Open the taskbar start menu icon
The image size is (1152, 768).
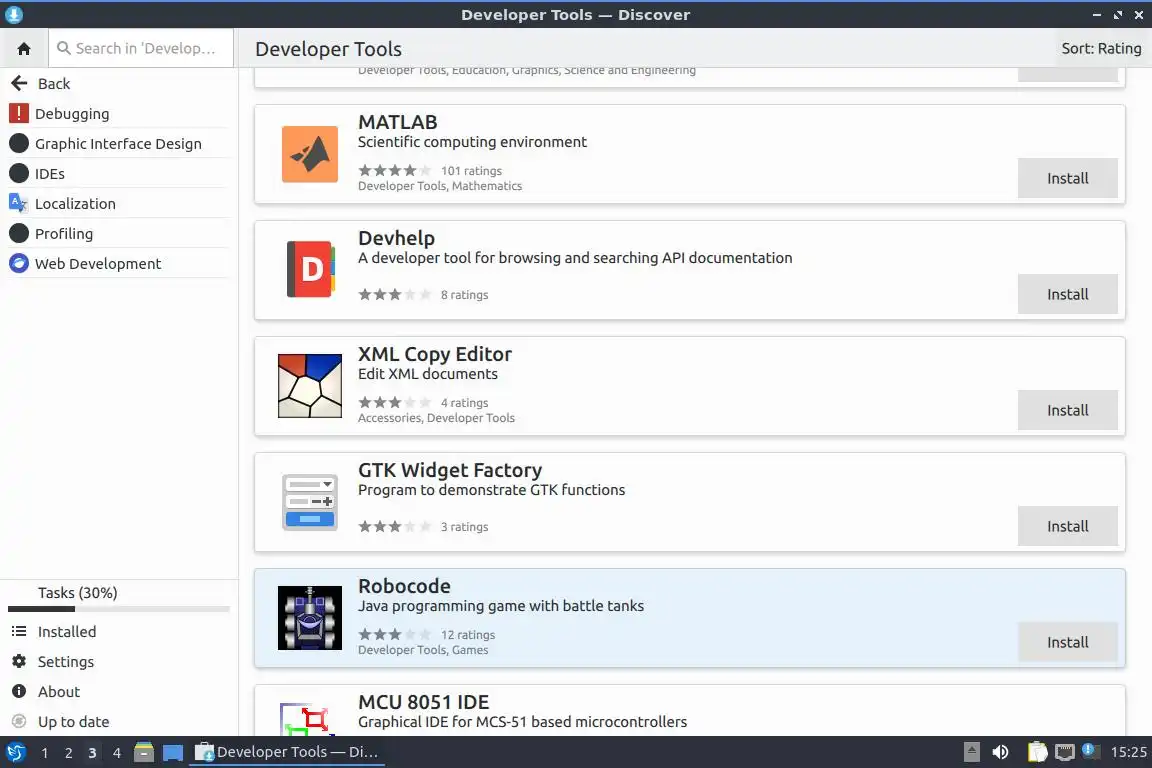point(15,752)
